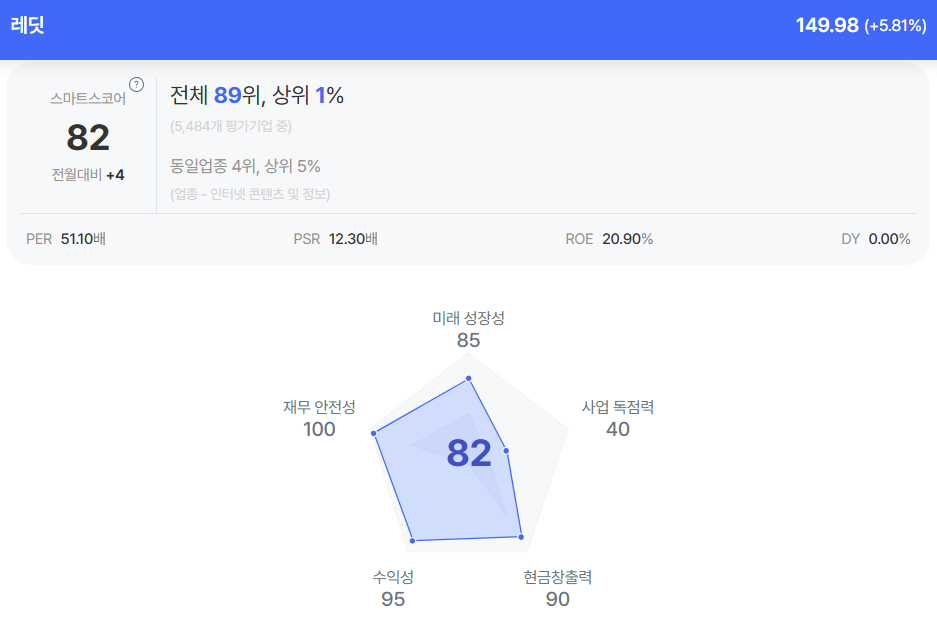937x630 pixels.
Task: Click the 전월대비 +4 monthly change
Action: tap(88, 175)
